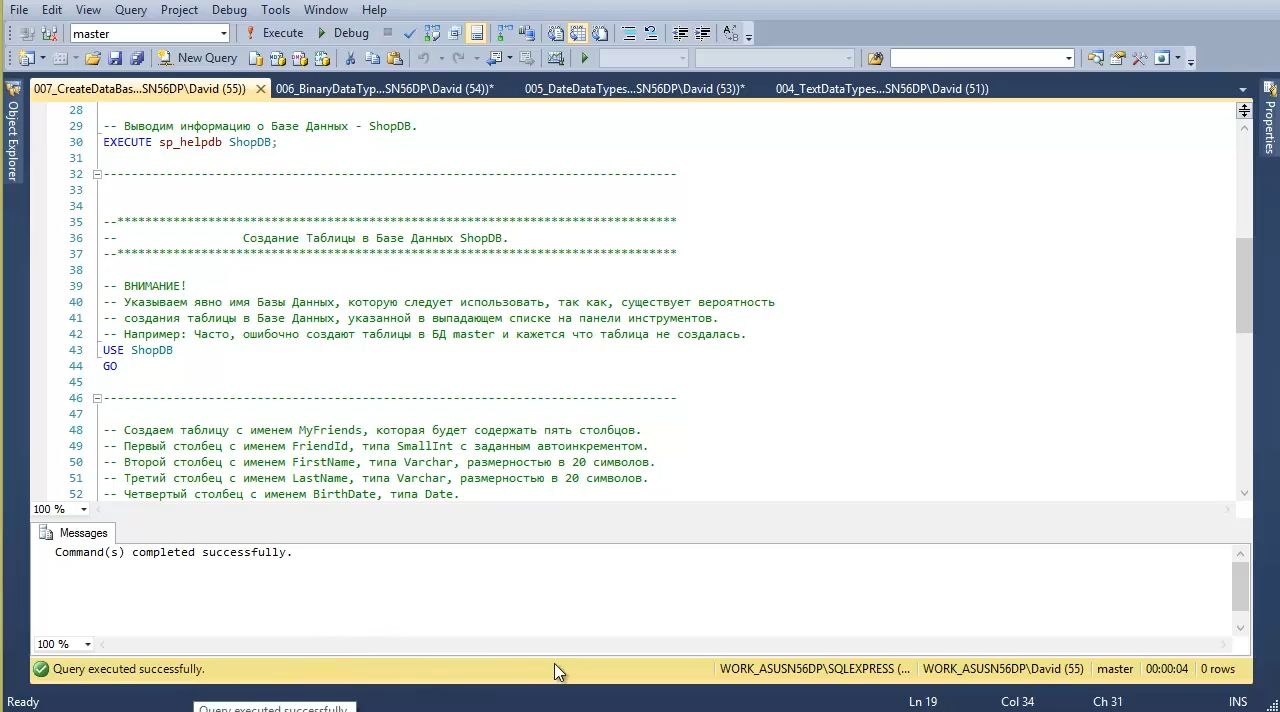Open Messages pane zoom 100 % dropdown
The height and width of the screenshot is (712, 1280).
[87, 644]
